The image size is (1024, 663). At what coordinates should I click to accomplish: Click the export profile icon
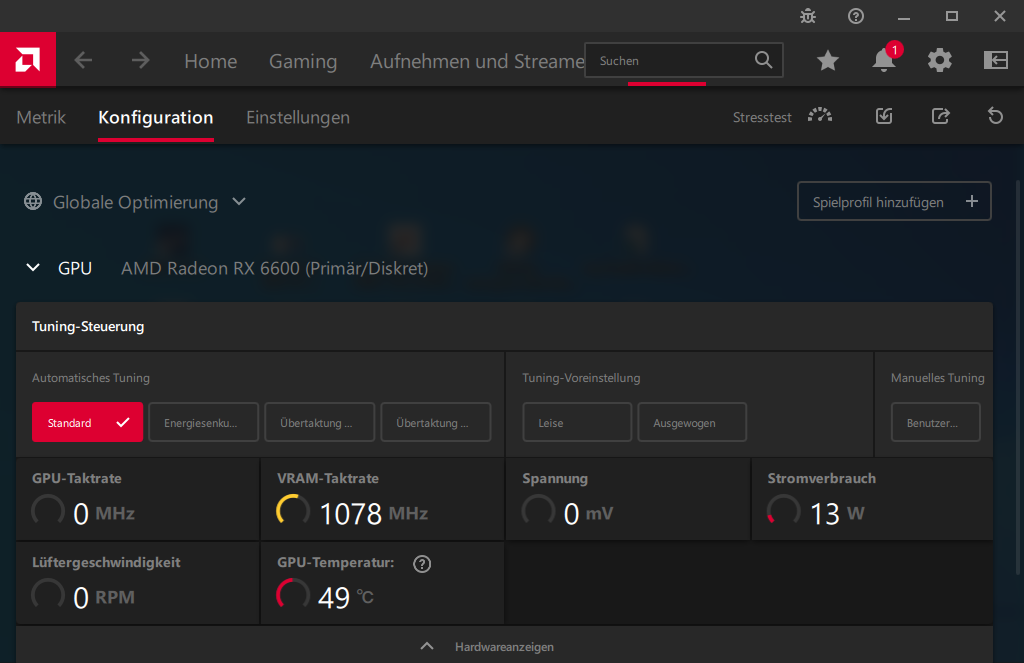pos(940,116)
